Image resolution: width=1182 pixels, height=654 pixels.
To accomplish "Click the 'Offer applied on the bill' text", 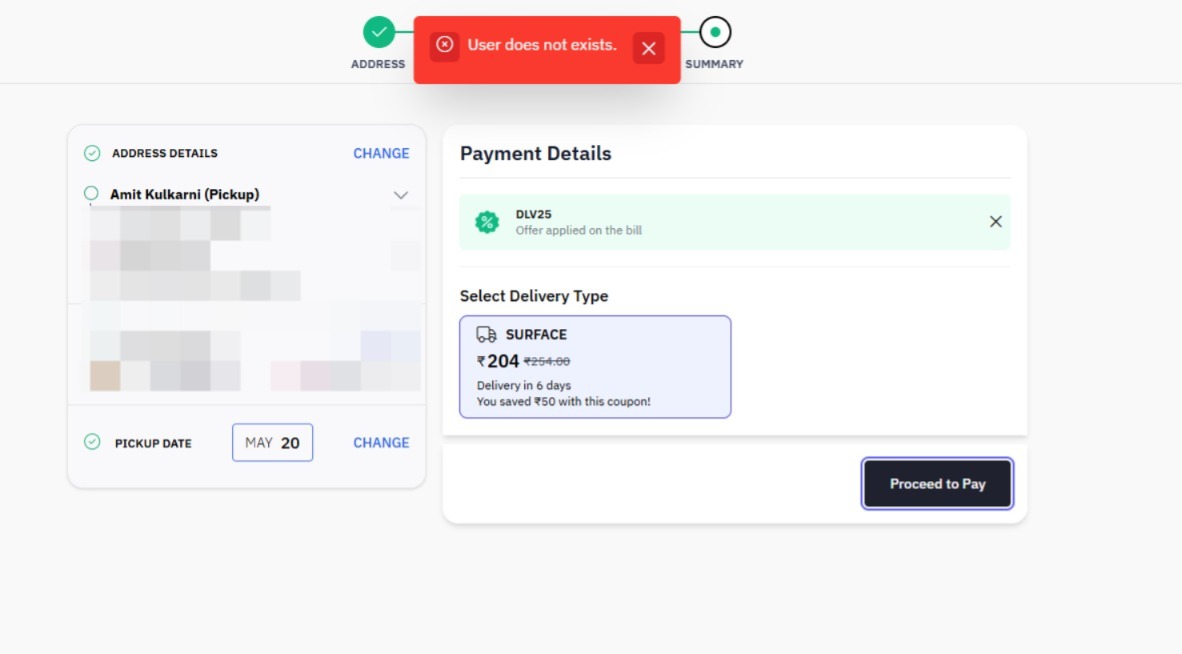I will 578,231.
